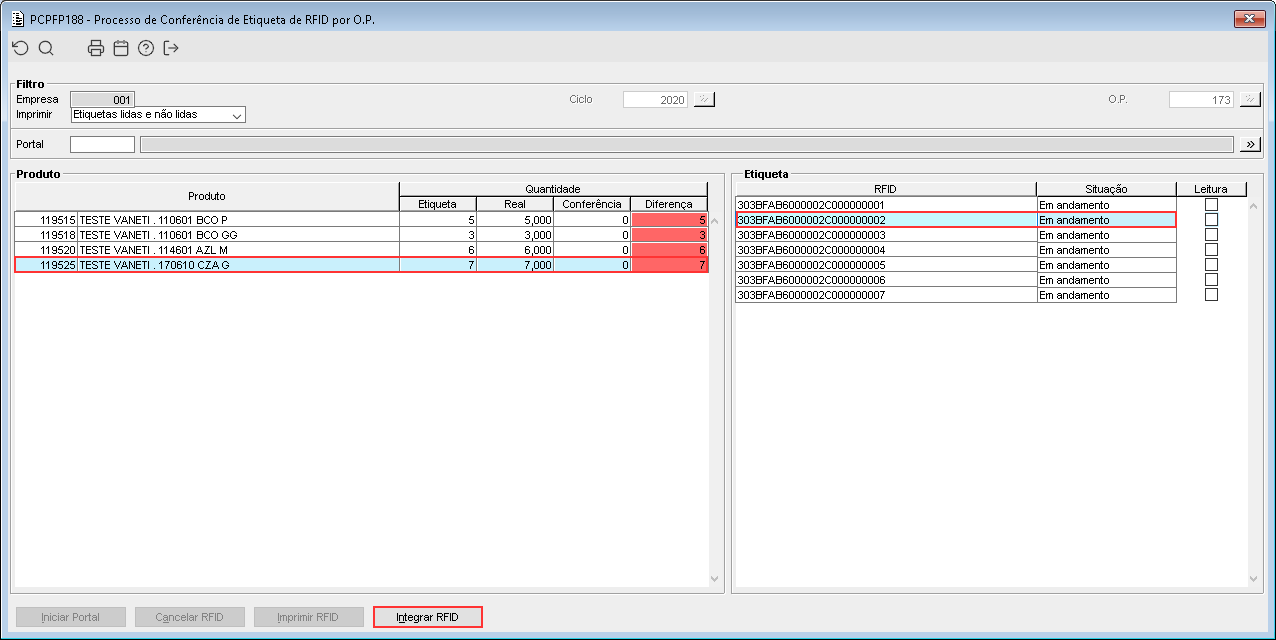Image resolution: width=1276 pixels, height=640 pixels.
Task: Click the O.P. field showing 173
Action: (x=1201, y=100)
